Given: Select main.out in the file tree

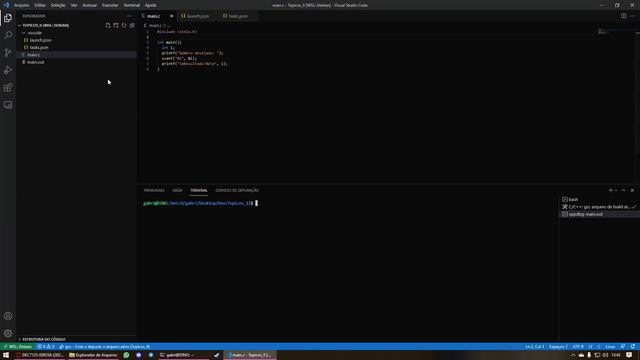Looking at the screenshot, I should click(35, 62).
